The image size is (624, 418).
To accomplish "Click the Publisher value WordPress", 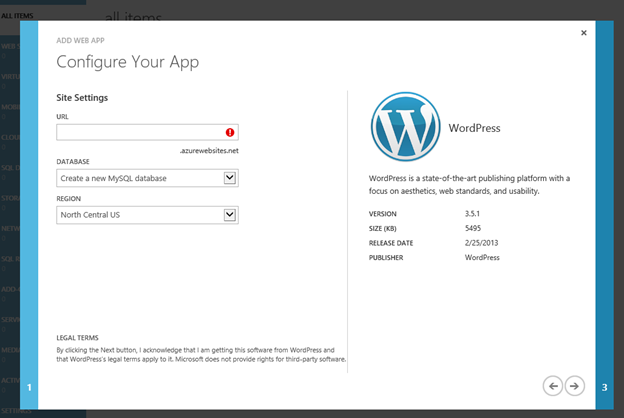I will [x=482, y=258].
